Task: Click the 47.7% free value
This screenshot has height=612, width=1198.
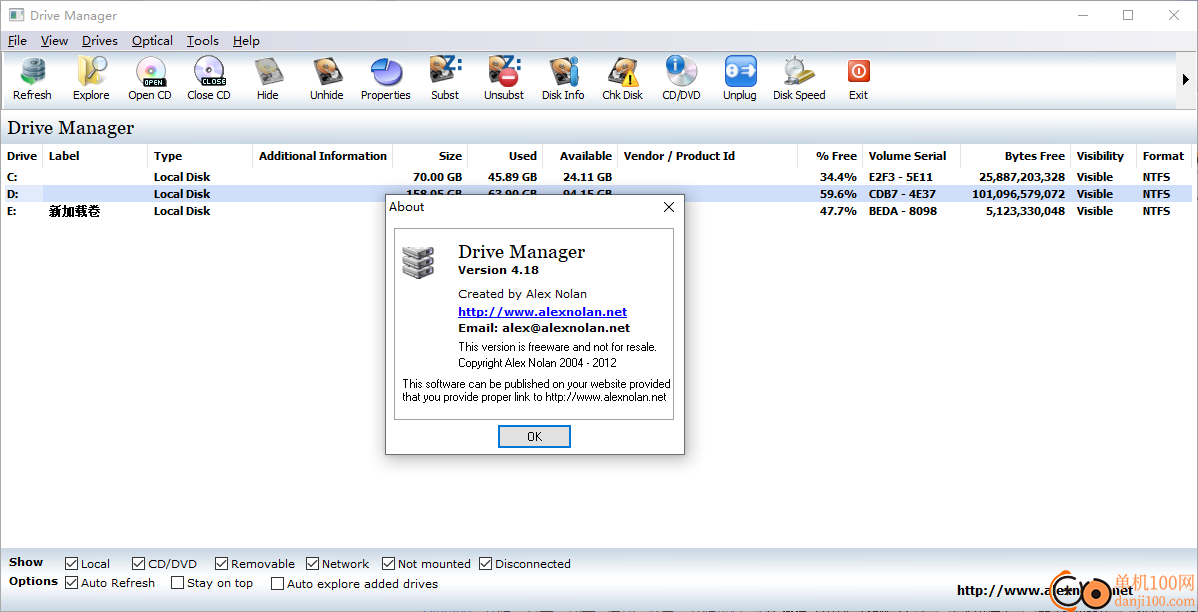Action: 838,211
